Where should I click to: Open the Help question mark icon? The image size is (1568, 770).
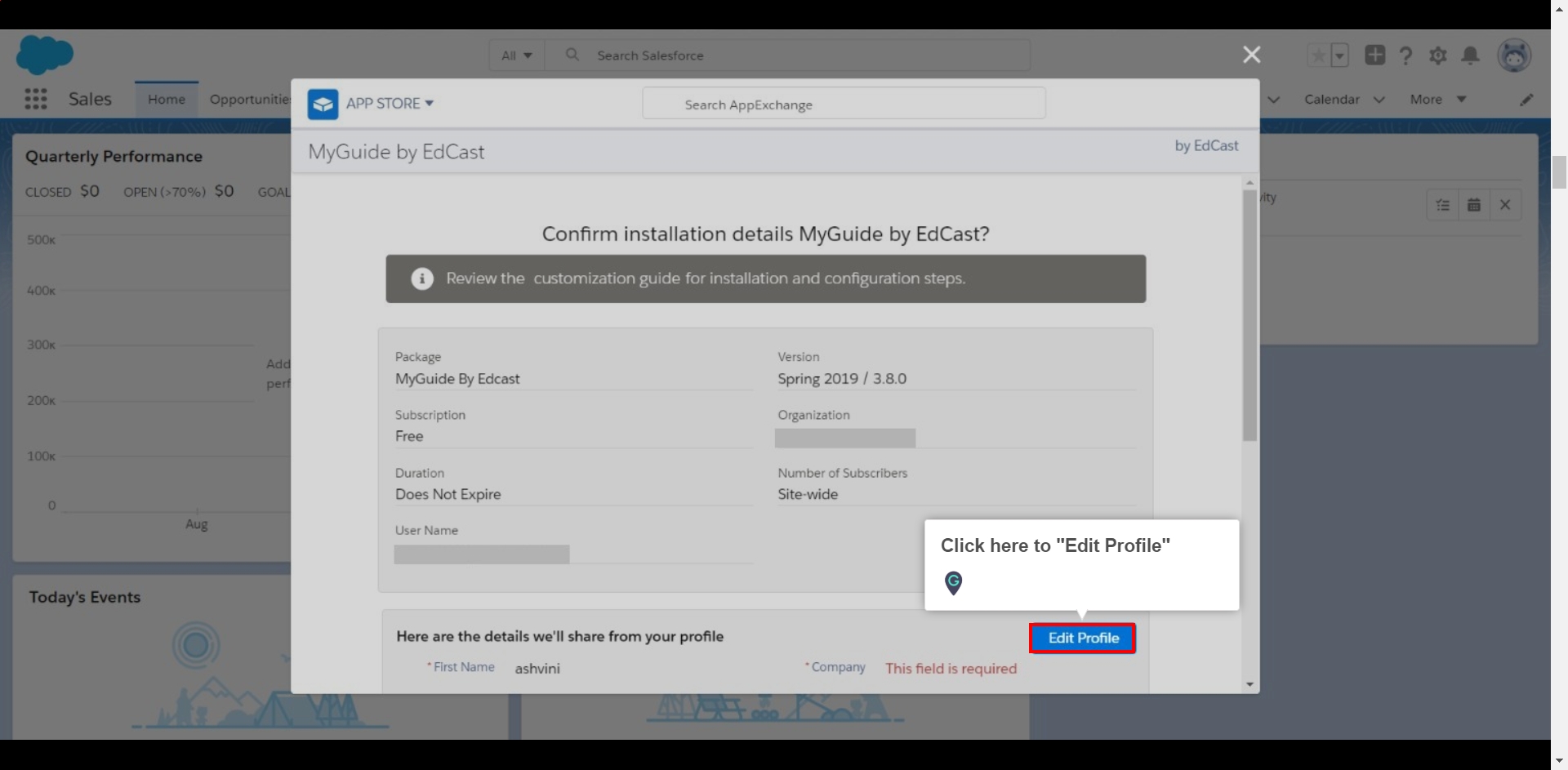pyautogui.click(x=1405, y=56)
